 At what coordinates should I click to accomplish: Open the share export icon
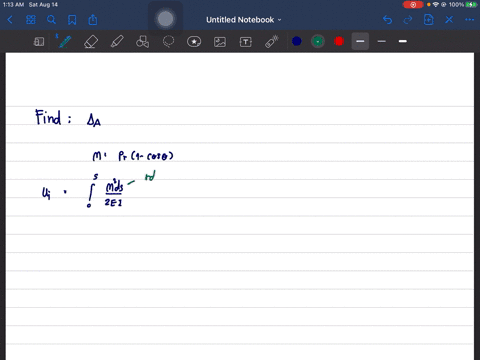(x=93, y=20)
